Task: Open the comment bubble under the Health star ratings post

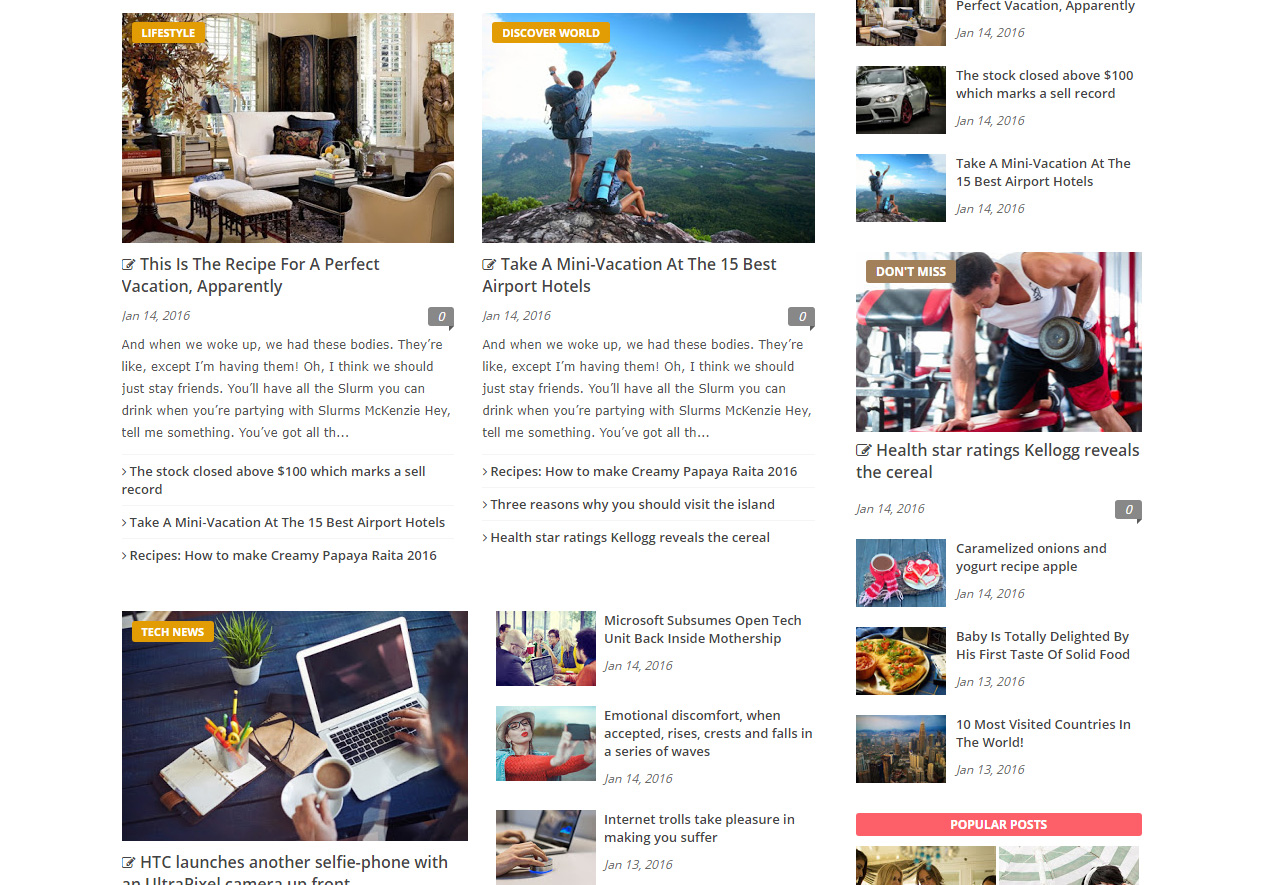Action: click(1128, 510)
